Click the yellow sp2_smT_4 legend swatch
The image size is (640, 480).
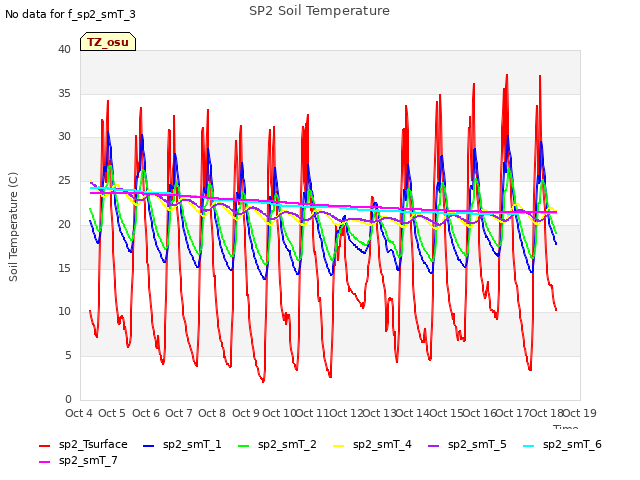click(338, 446)
